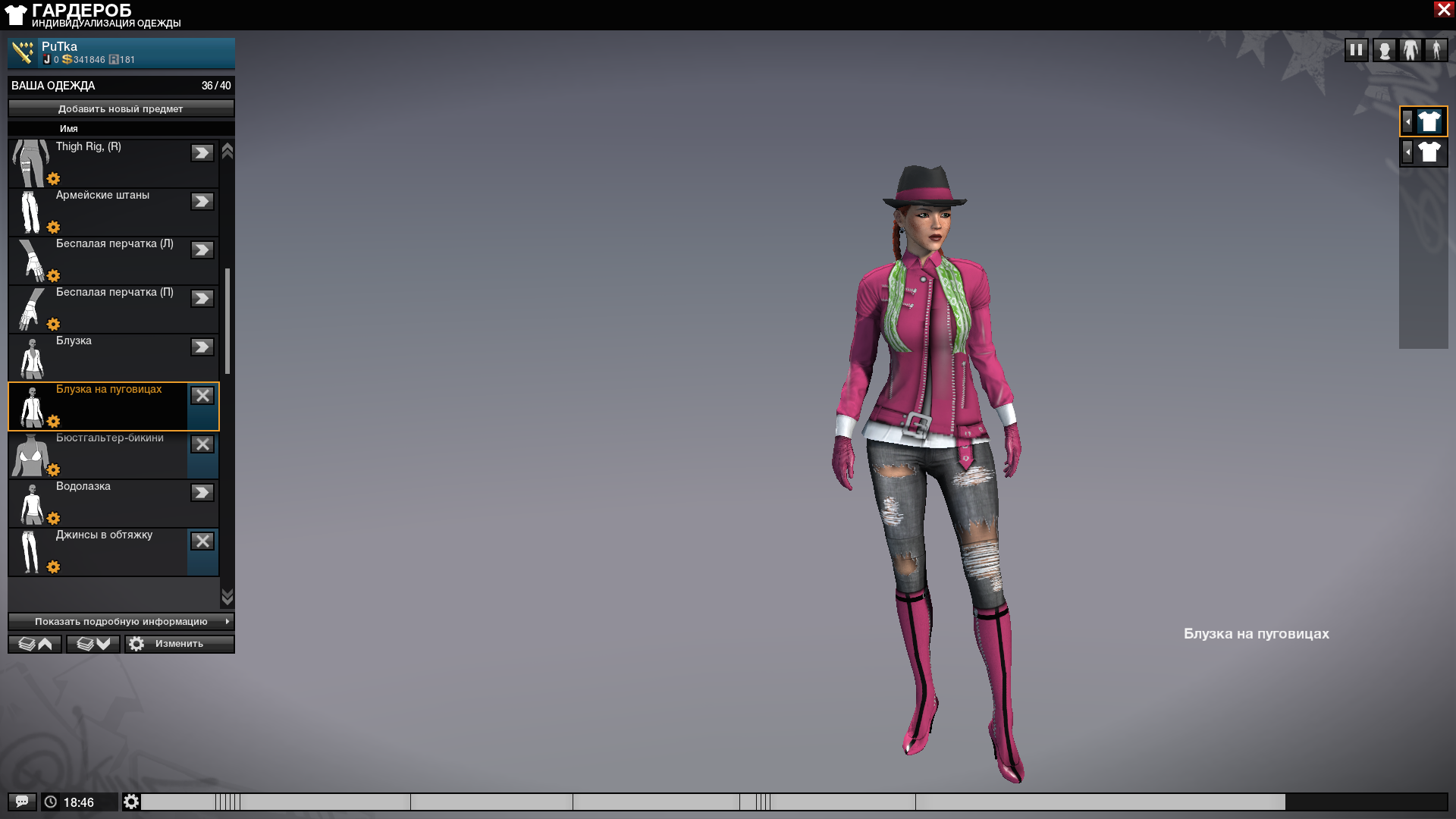1456x819 pixels.
Task: Pause the character animation
Action: (1356, 50)
